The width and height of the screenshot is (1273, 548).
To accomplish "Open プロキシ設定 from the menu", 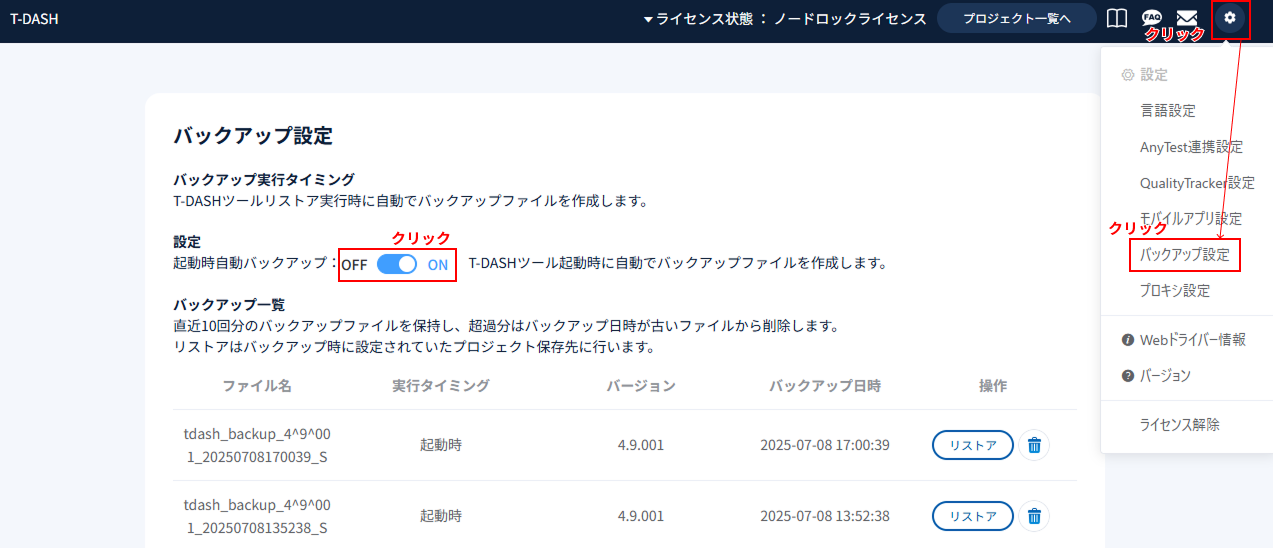I will [1175, 291].
